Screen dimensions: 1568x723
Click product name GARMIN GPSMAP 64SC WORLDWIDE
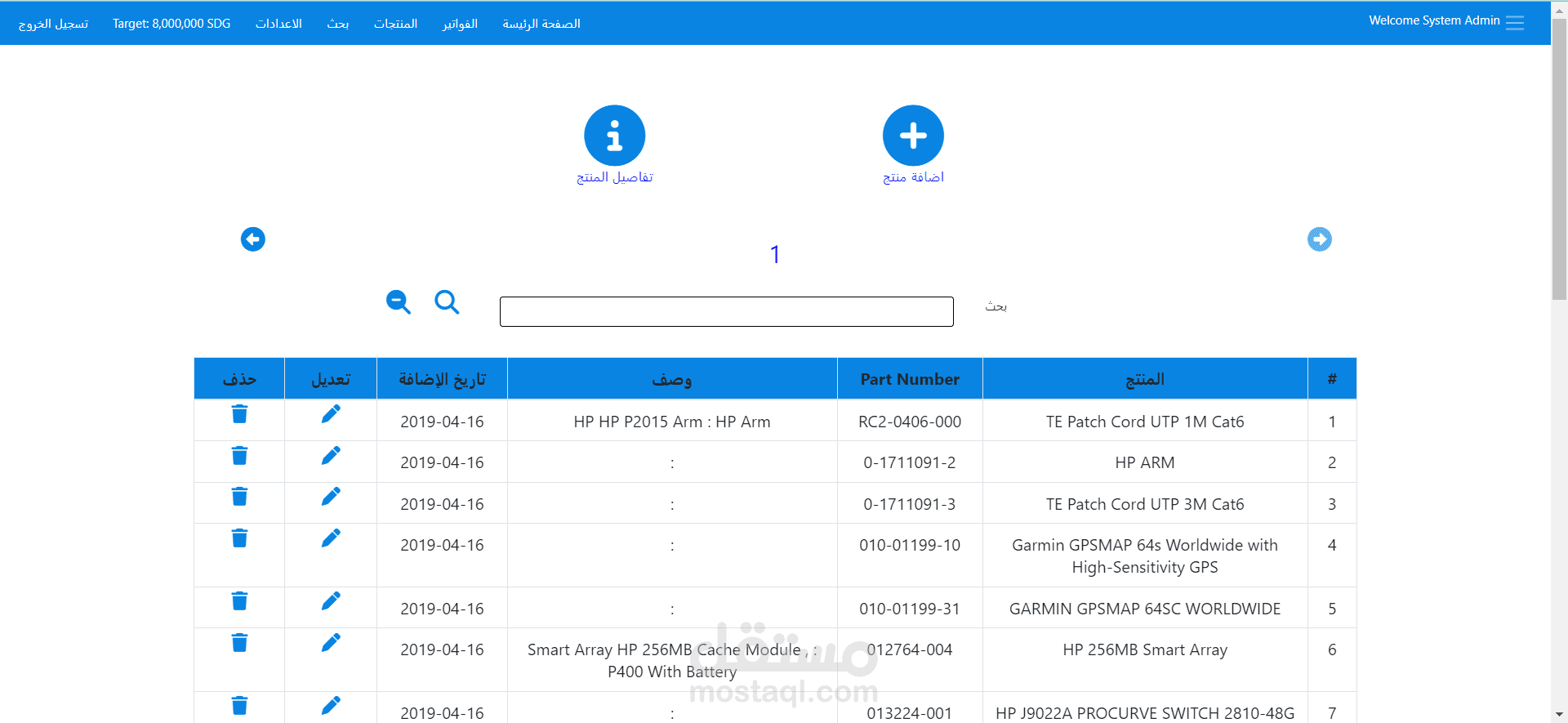tap(1145, 609)
